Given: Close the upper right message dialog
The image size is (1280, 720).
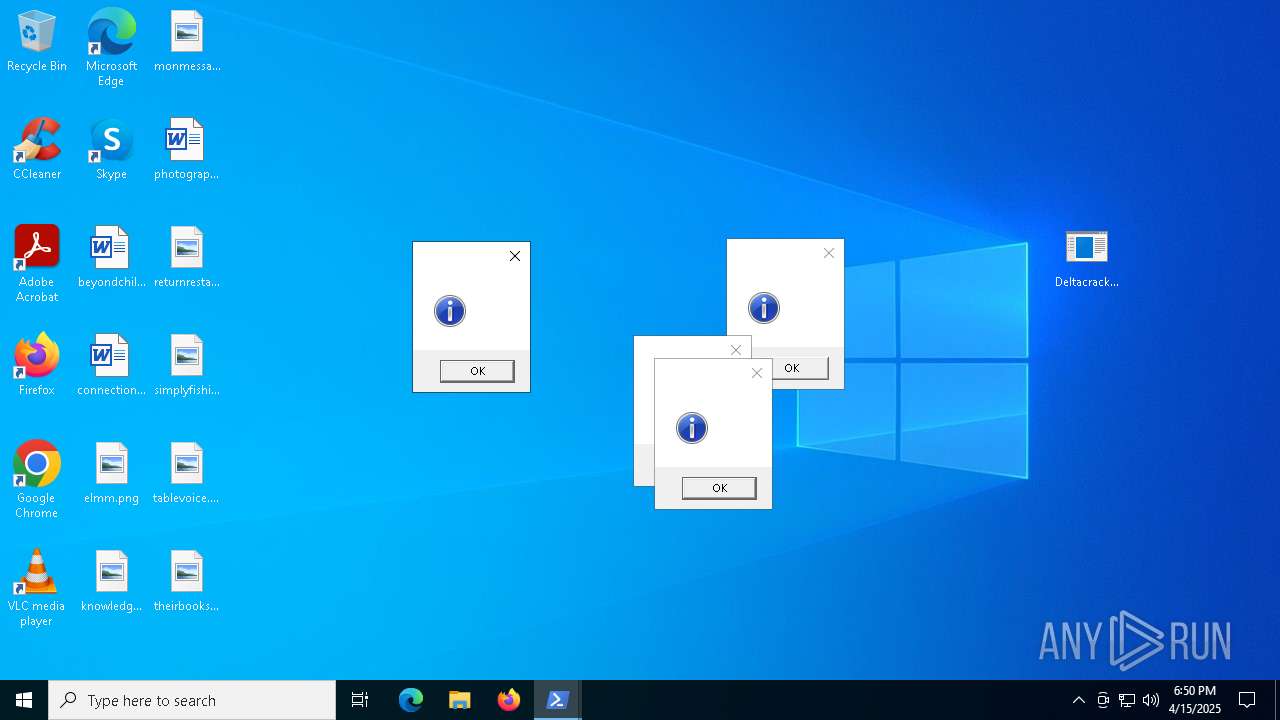Looking at the screenshot, I should tap(829, 253).
